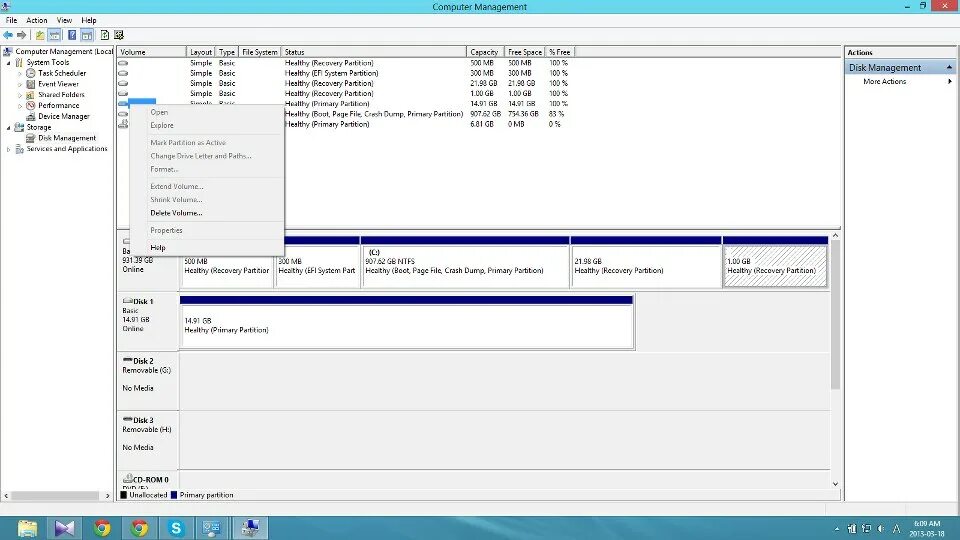Expand Services and Applications node
The image size is (960, 540).
click(x=9, y=149)
